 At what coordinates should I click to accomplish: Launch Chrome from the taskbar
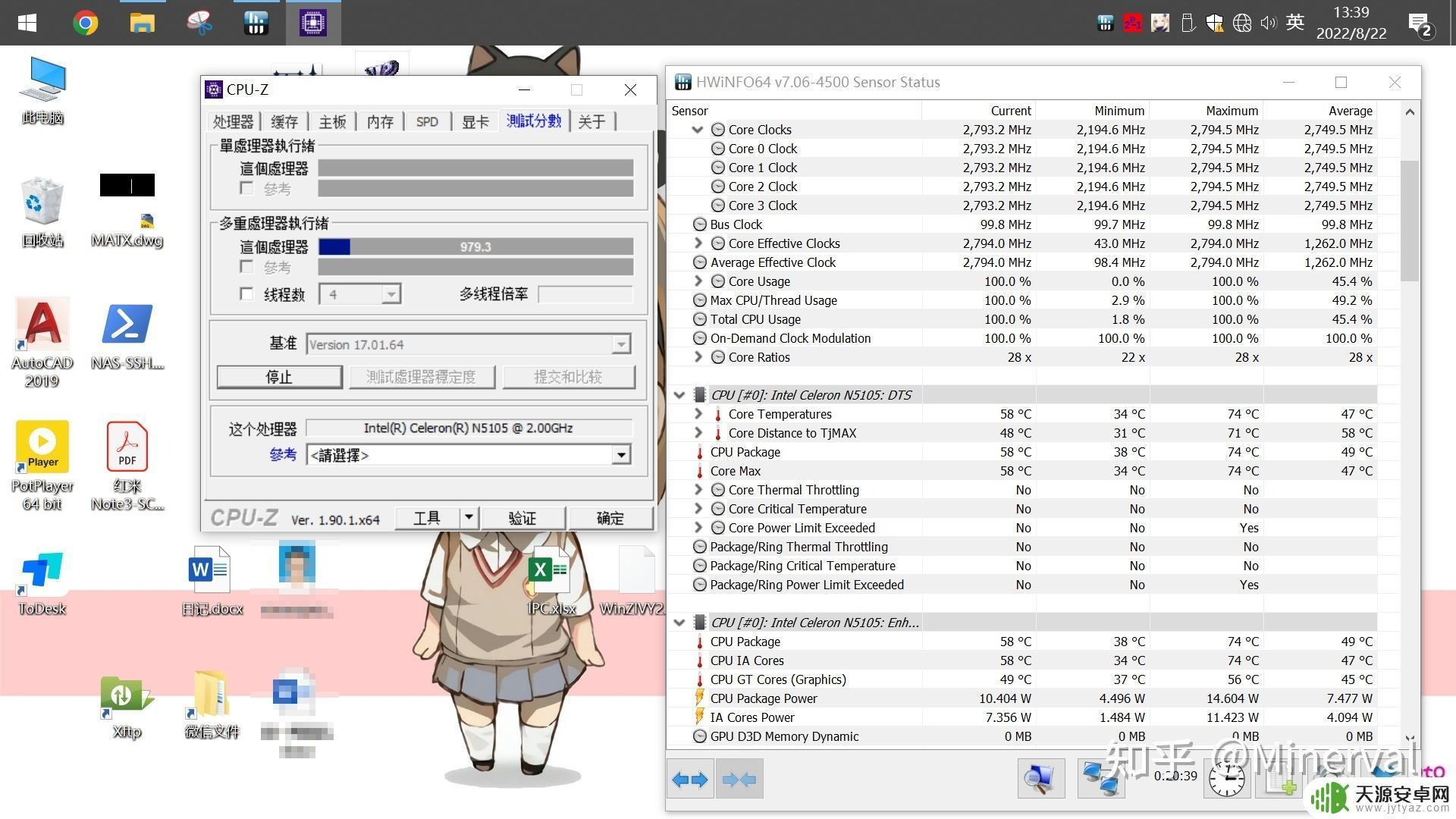[85, 23]
